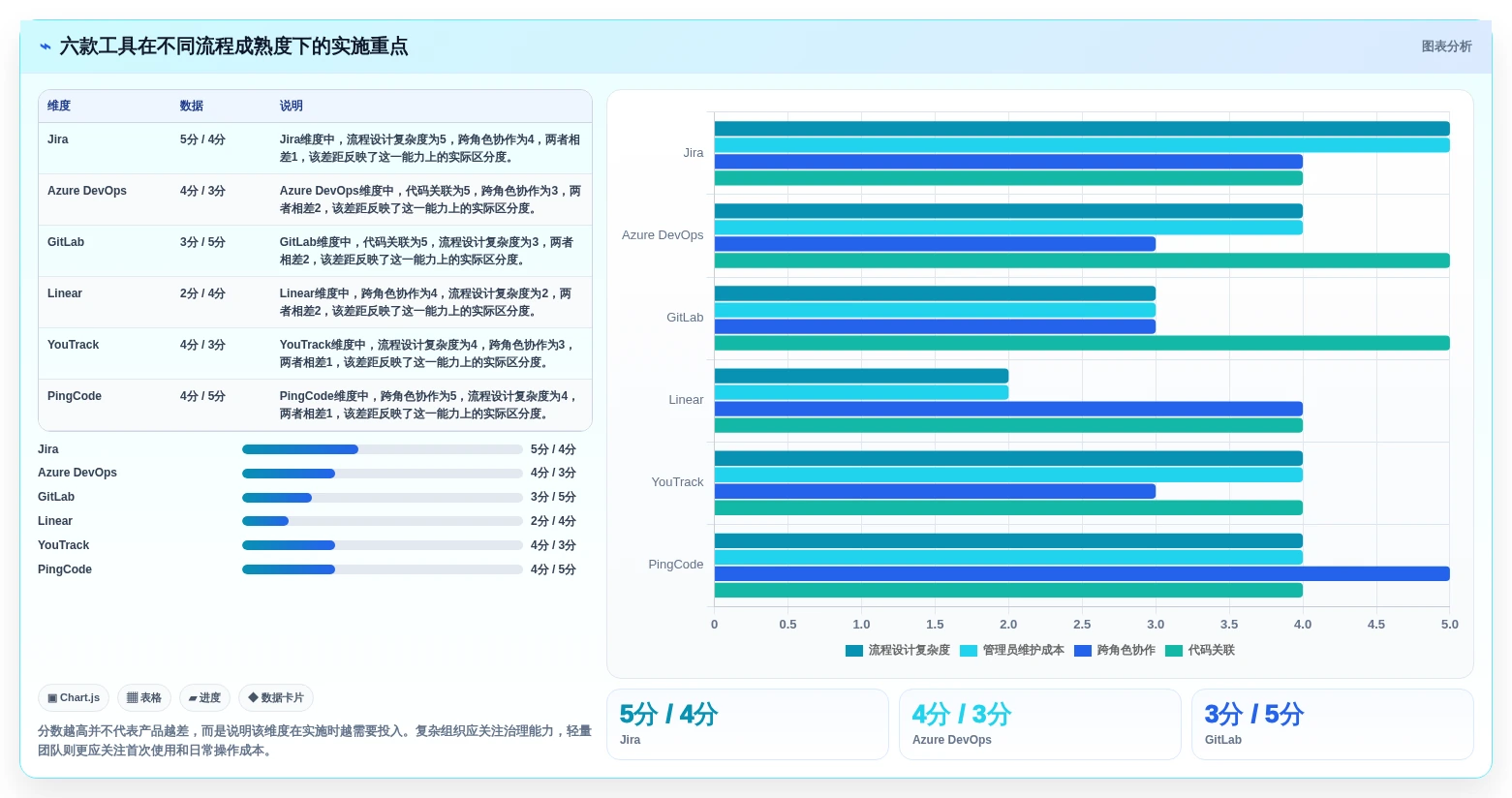The width and height of the screenshot is (1512, 798).
Task: Click the page title 六款工具在不同流程成熟度下的实施重点
Action: click(233, 46)
